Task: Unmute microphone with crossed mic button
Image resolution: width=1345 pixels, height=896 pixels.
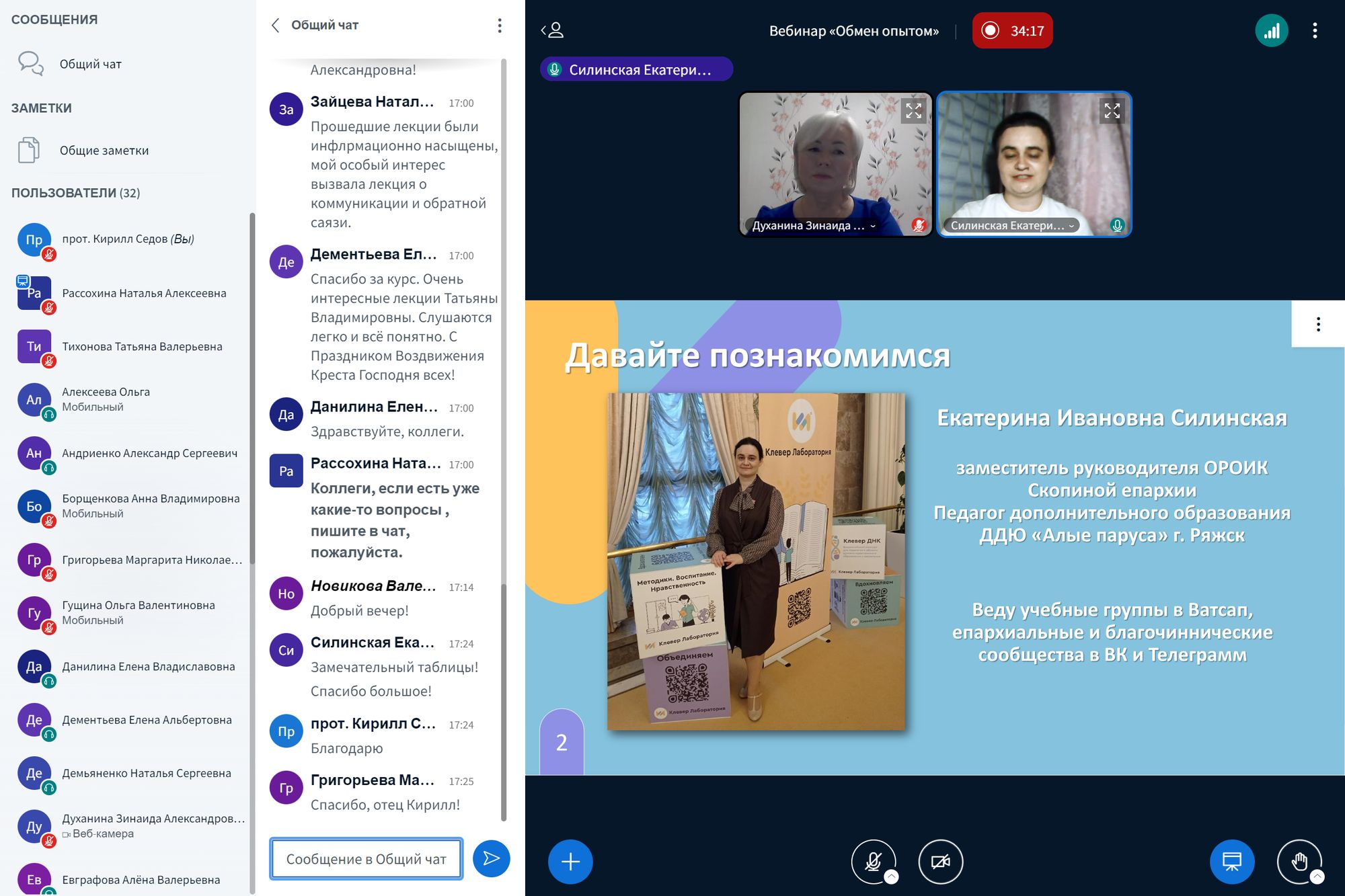Action: point(873,861)
